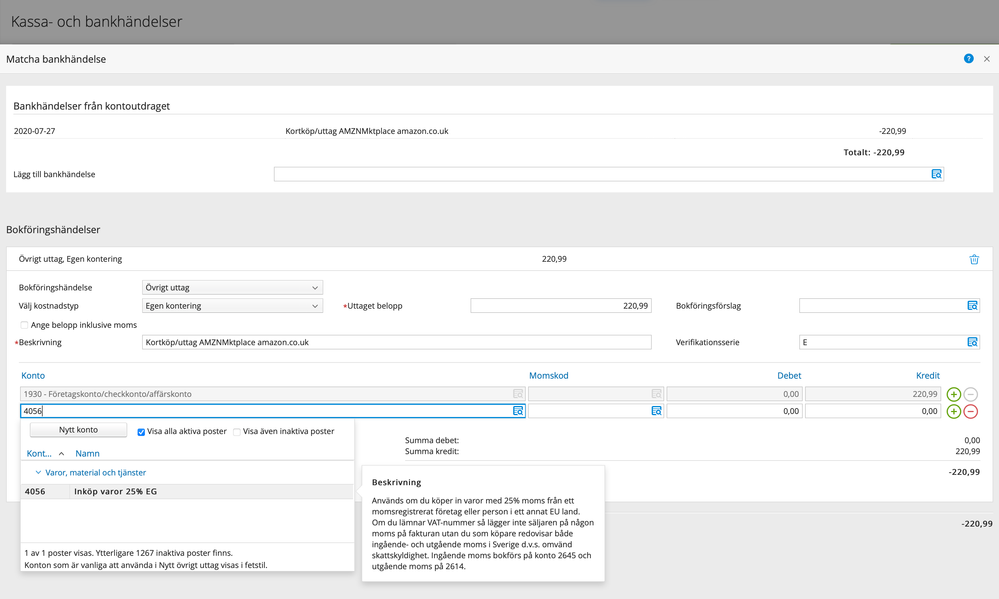Click the blue help question mark icon
999x599 pixels.
pos(968,59)
